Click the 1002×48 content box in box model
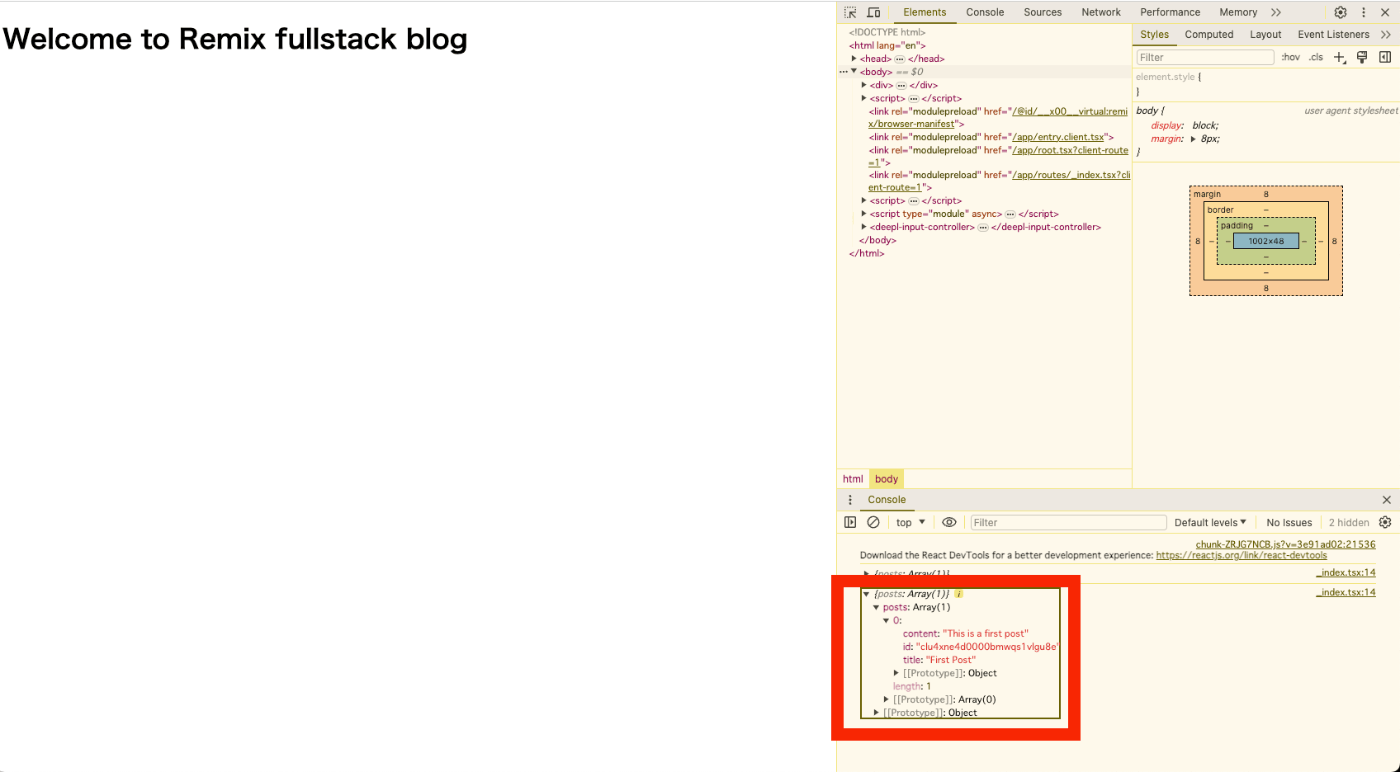 [x=1266, y=241]
